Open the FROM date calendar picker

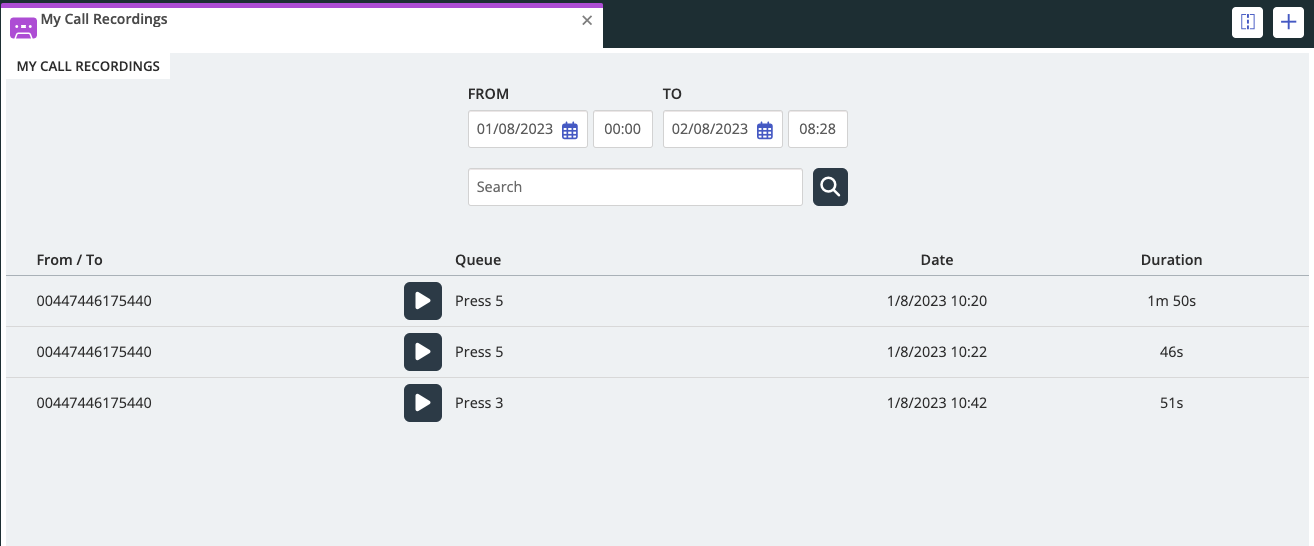[570, 130]
